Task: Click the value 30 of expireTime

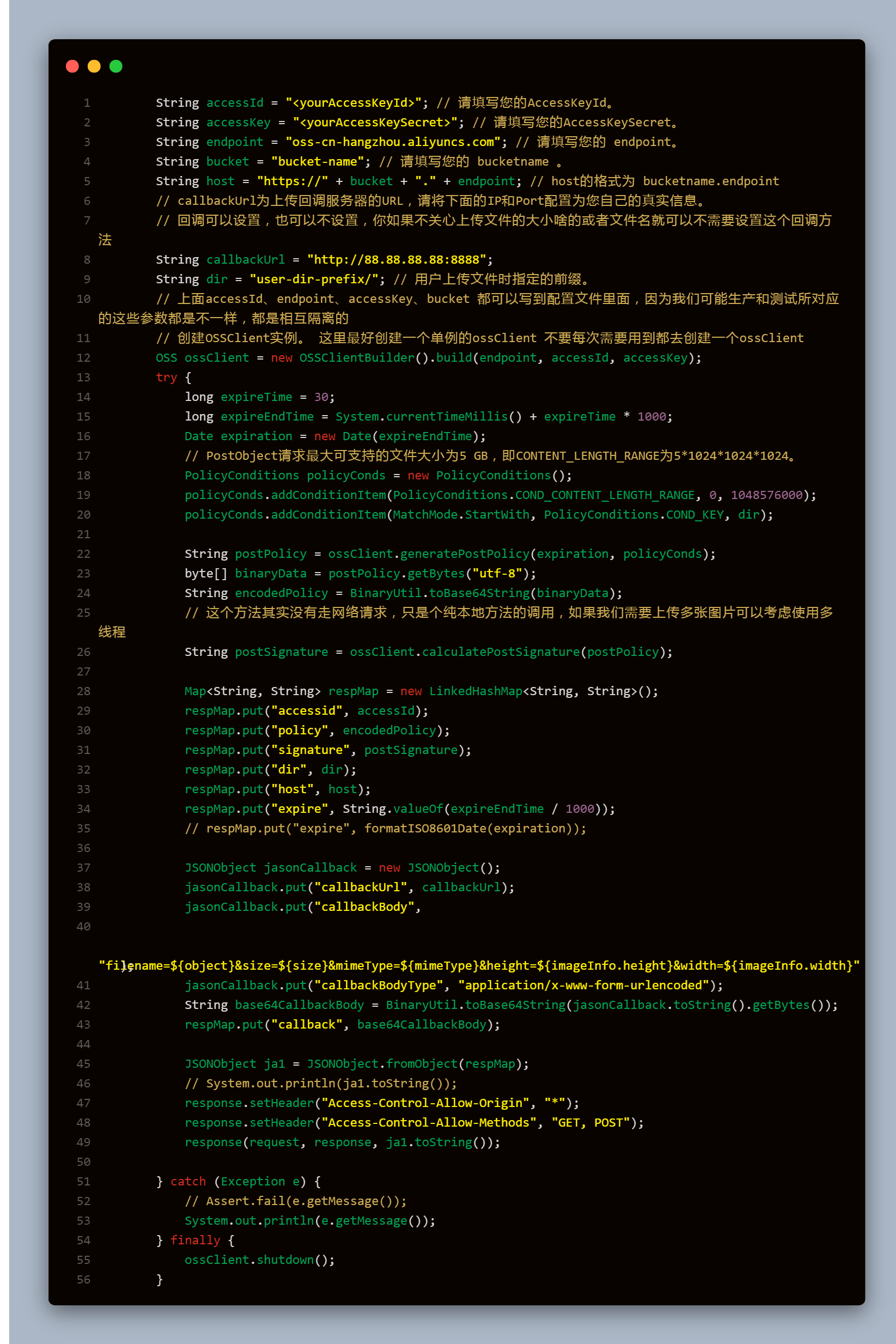Action: point(321,397)
